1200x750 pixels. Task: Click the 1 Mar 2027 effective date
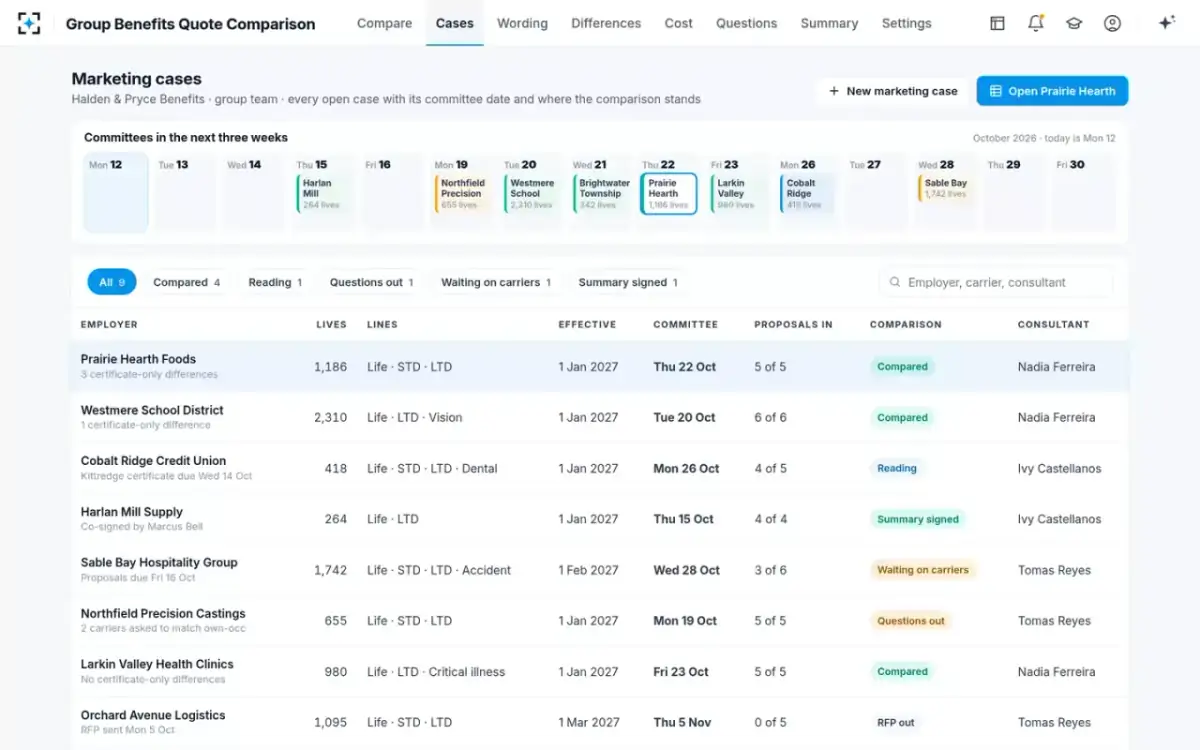click(x=589, y=722)
